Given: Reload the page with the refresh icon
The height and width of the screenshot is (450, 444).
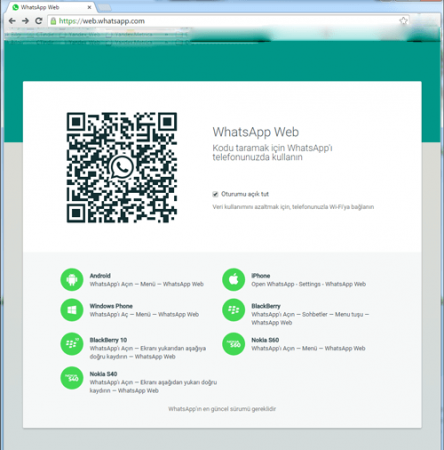Looking at the screenshot, I should pyautogui.click(x=39, y=21).
